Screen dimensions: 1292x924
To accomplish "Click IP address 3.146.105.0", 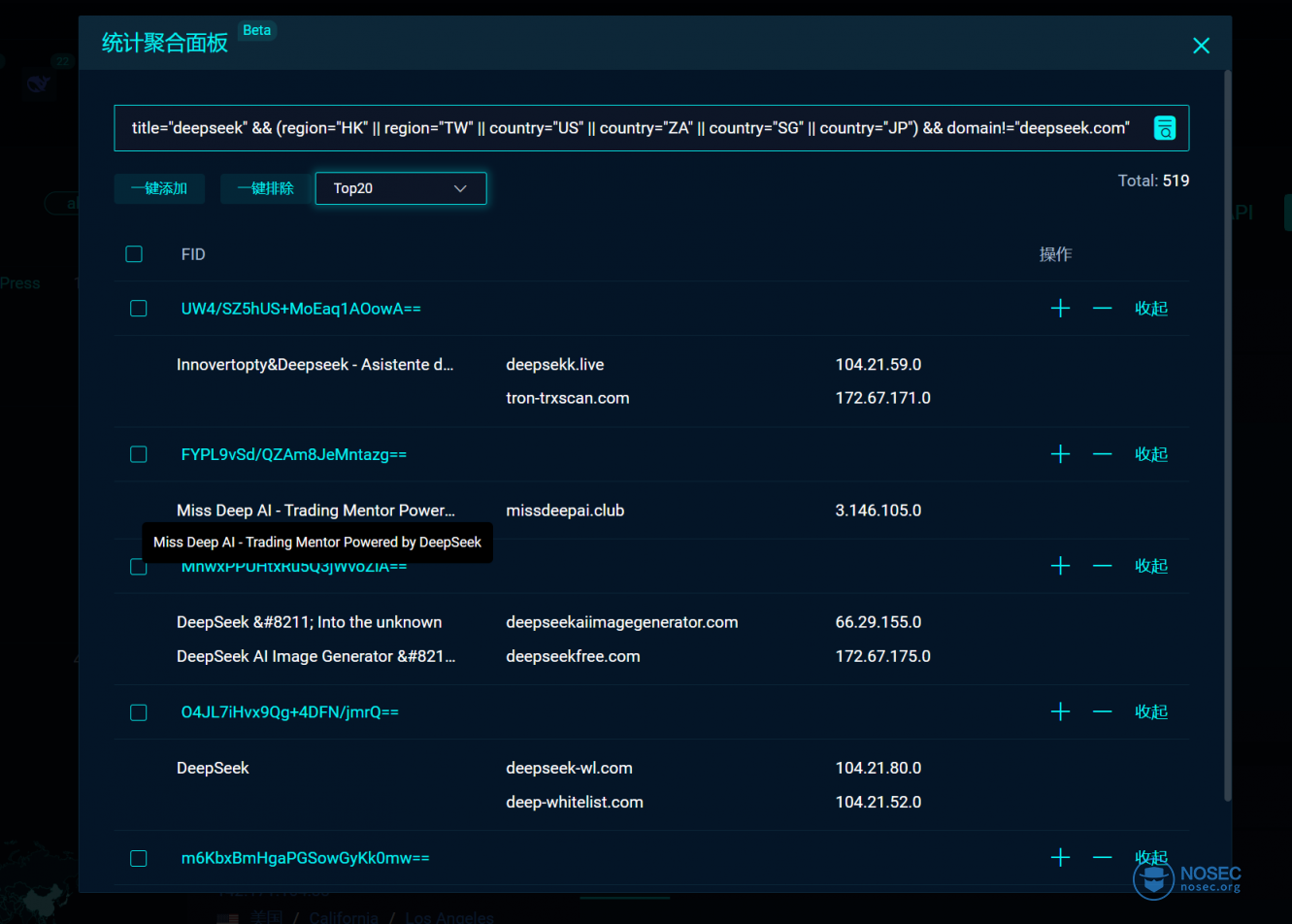I will (x=878, y=511).
